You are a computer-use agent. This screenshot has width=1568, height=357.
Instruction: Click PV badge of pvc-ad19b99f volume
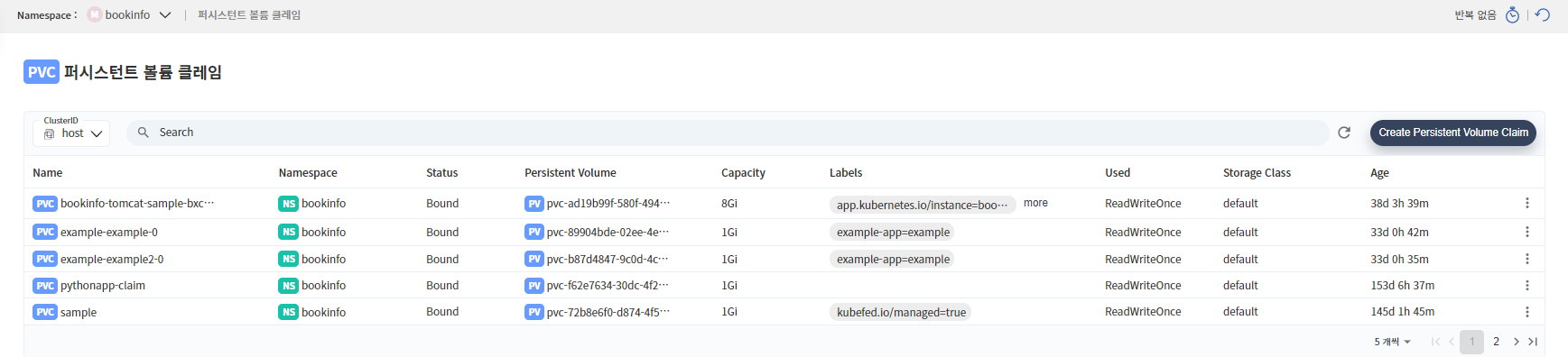534,204
